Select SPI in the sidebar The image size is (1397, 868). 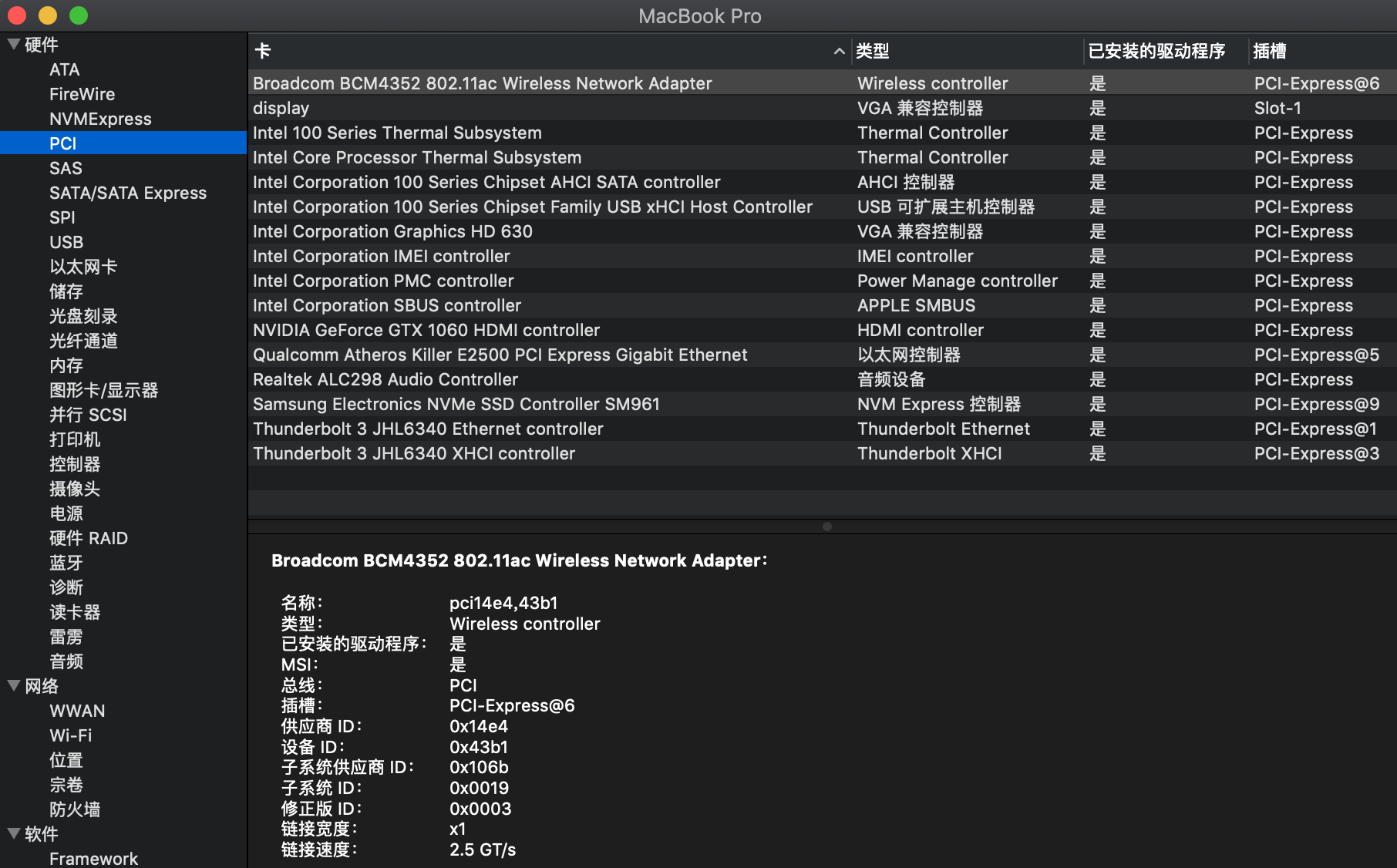coord(62,217)
